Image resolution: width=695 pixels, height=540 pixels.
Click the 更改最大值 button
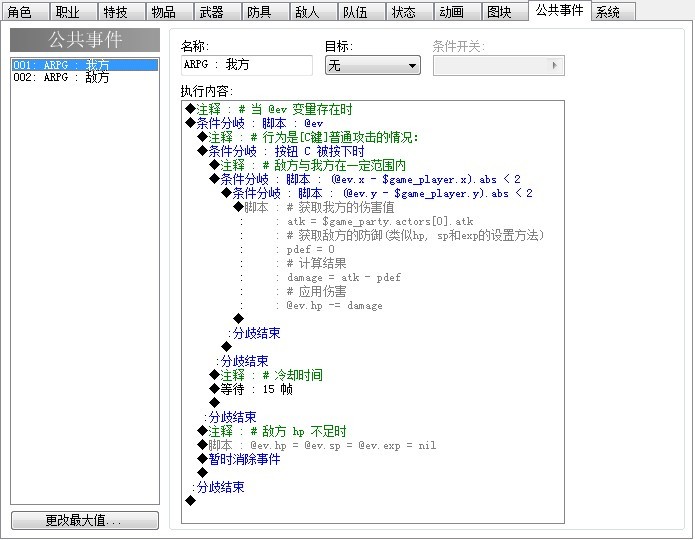point(85,520)
